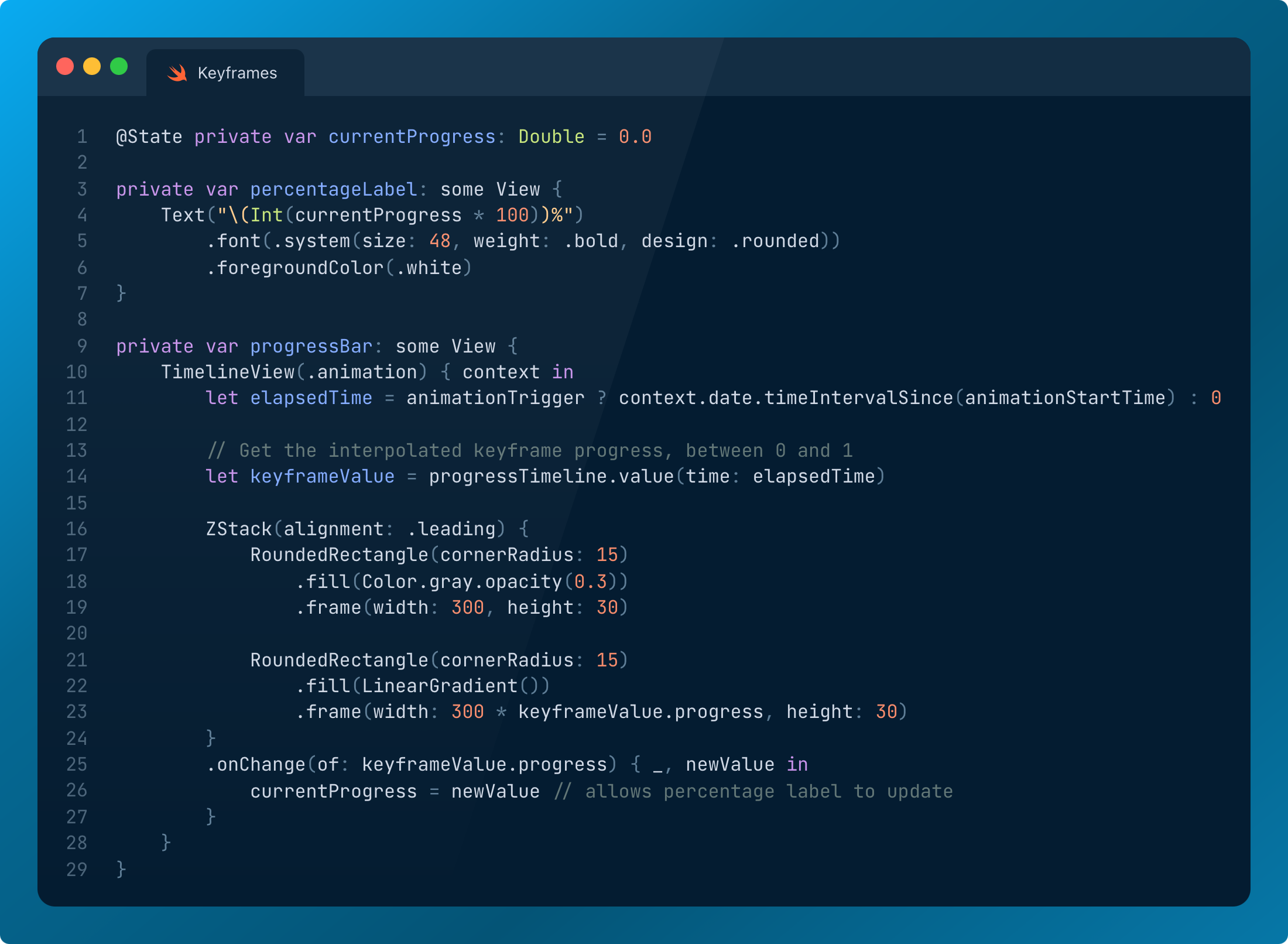Viewport: 1288px width, 944px height.
Task: Click the Double type annotation
Action: (551, 137)
